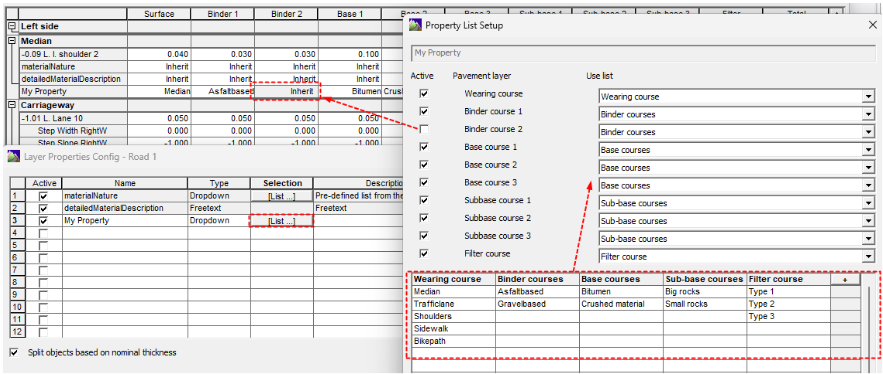Select the Selection column header
The image size is (883, 374).
(x=282, y=183)
